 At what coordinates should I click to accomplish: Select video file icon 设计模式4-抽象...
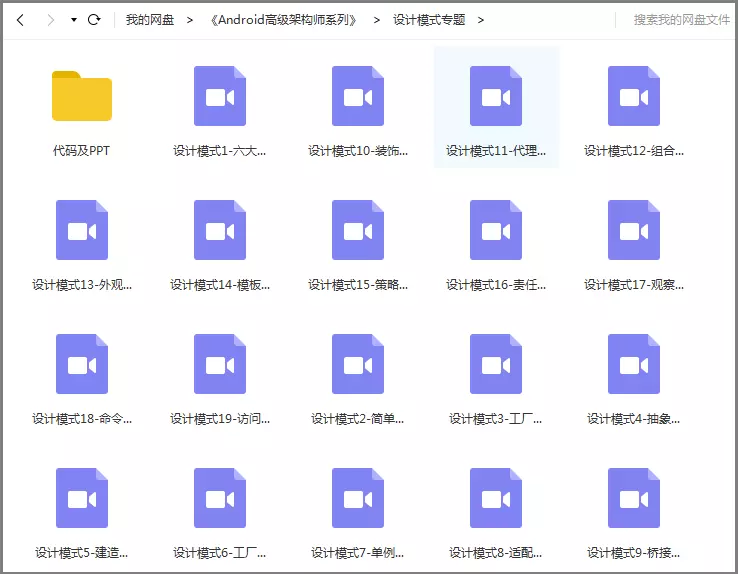[x=634, y=364]
